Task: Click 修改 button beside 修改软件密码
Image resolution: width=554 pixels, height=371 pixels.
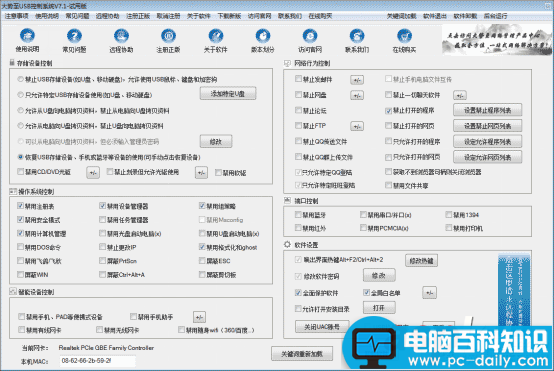Action: (379, 275)
